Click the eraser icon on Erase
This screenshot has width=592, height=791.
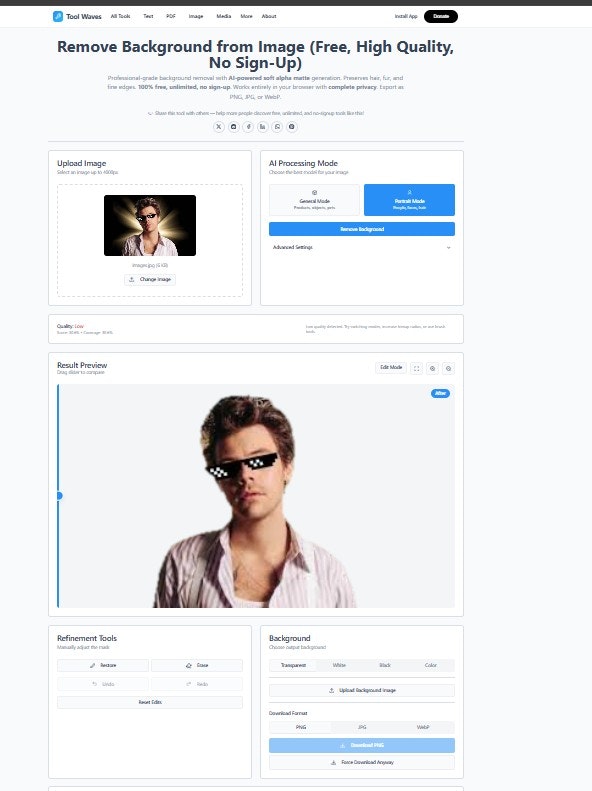tap(189, 665)
